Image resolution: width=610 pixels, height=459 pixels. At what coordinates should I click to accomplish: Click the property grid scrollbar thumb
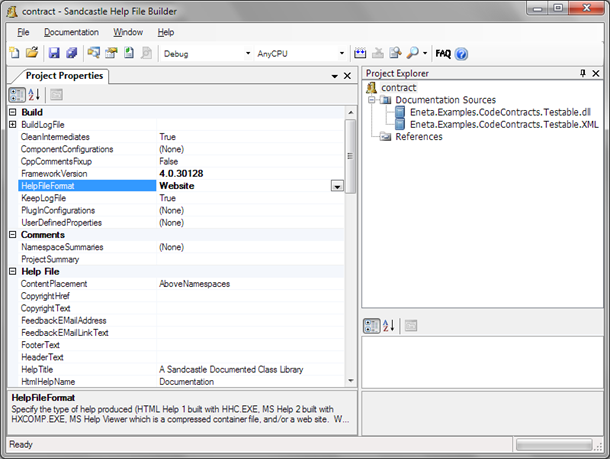[x=350, y=156]
